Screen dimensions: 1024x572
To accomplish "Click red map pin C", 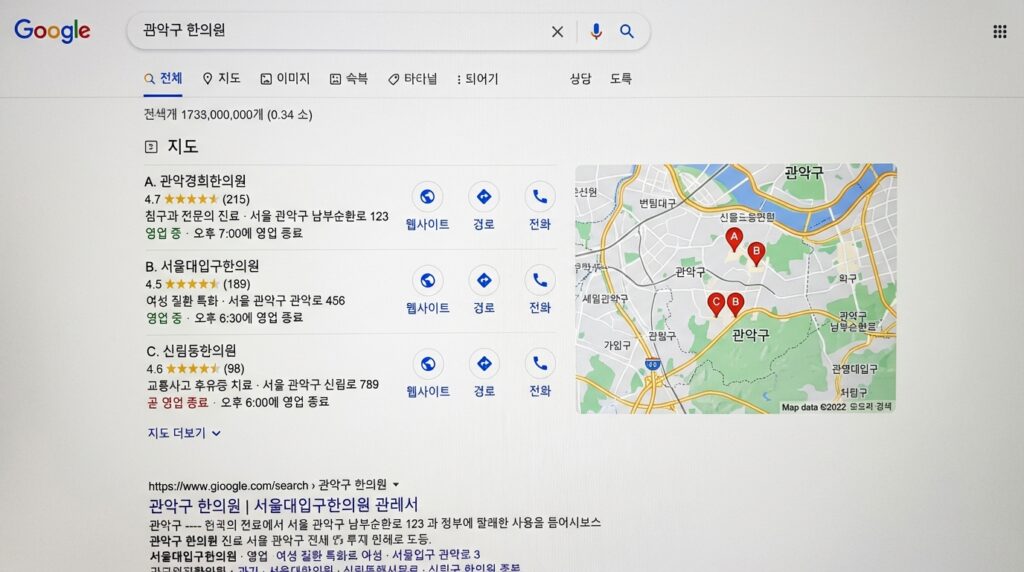I will (716, 304).
